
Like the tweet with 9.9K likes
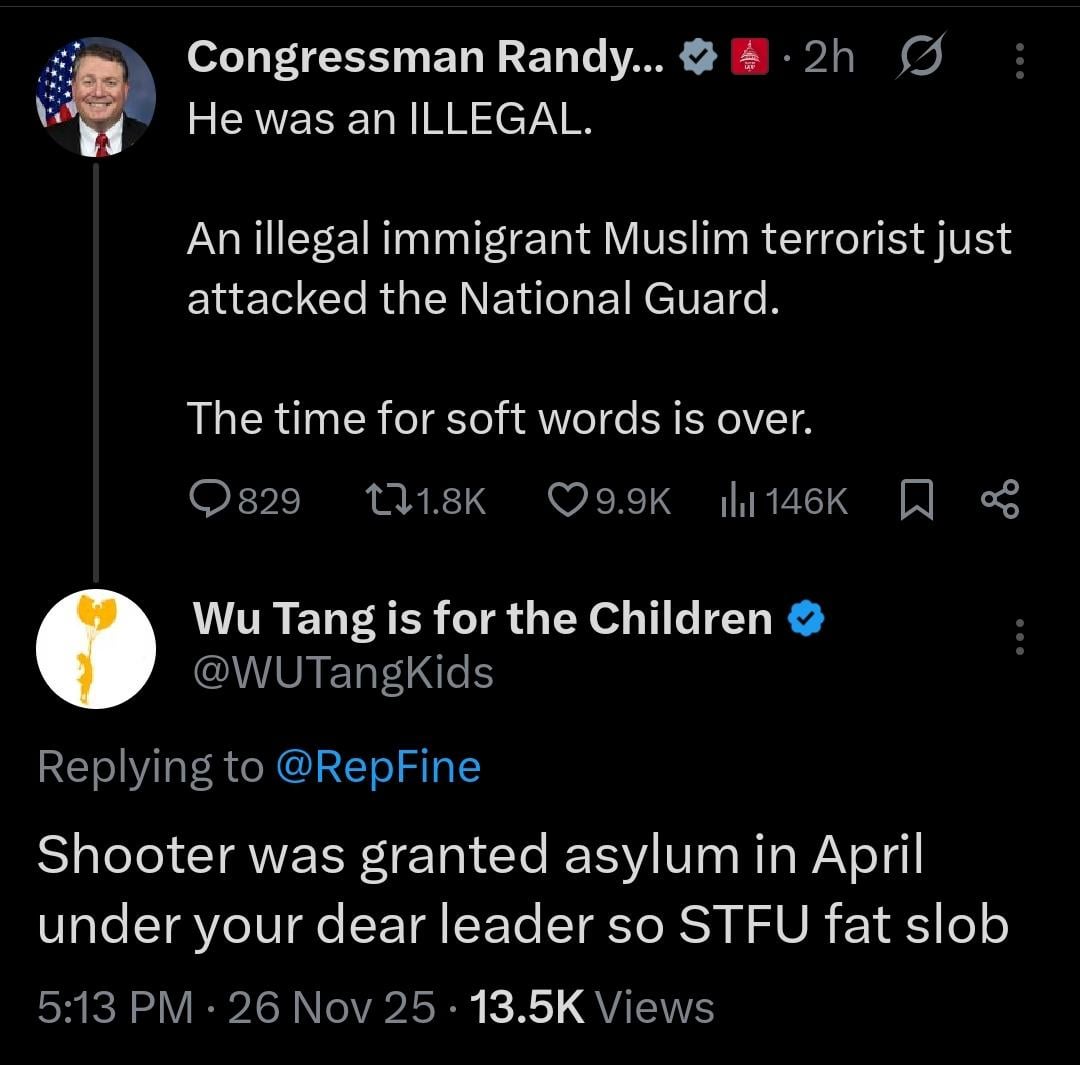click(x=572, y=500)
